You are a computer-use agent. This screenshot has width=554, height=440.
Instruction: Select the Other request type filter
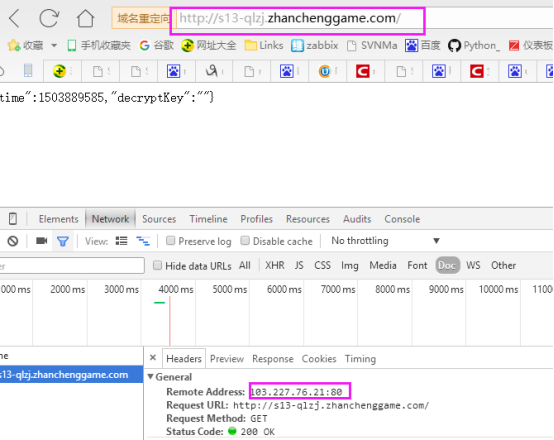[503, 265]
